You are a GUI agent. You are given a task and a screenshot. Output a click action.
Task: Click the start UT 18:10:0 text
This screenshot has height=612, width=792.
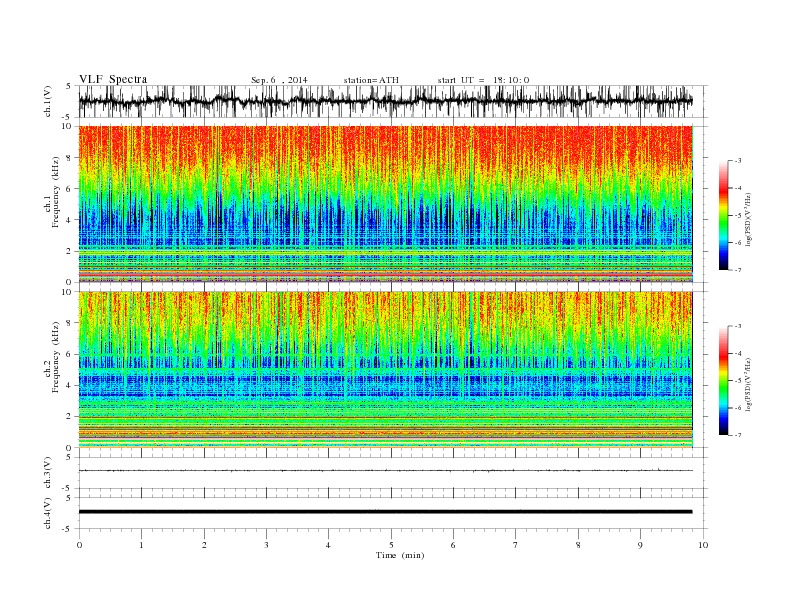click(483, 80)
